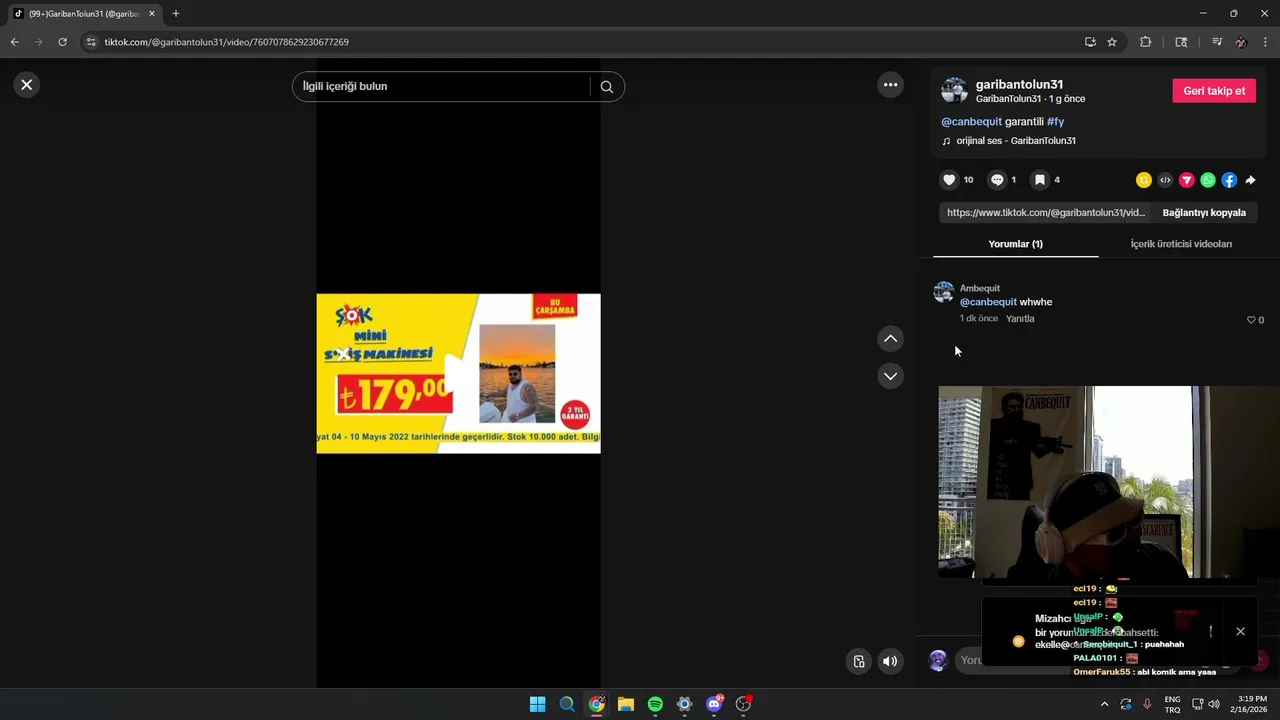Like the video via heart icon
This screenshot has width=1280, height=720.
point(949,180)
